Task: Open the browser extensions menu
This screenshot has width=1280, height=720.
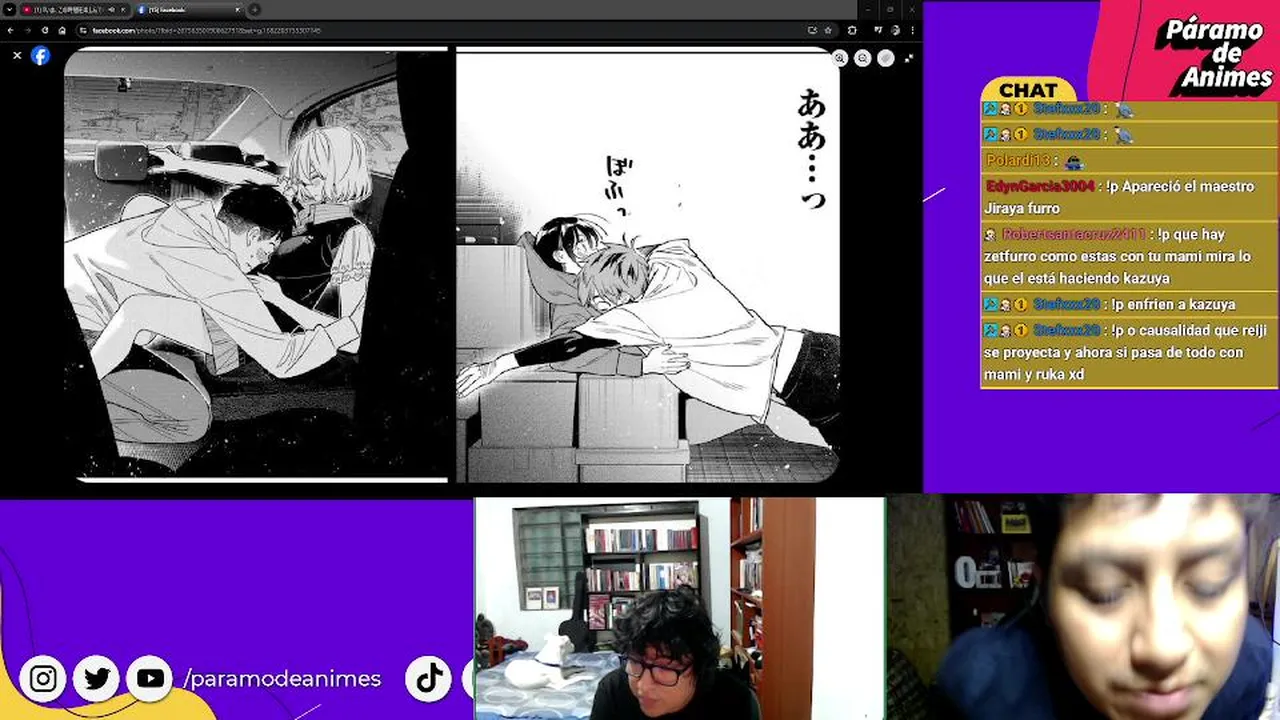Action: 852,30
